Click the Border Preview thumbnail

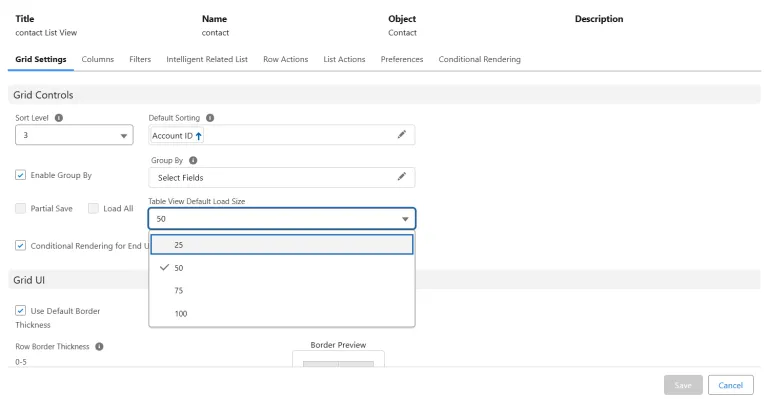[338, 359]
